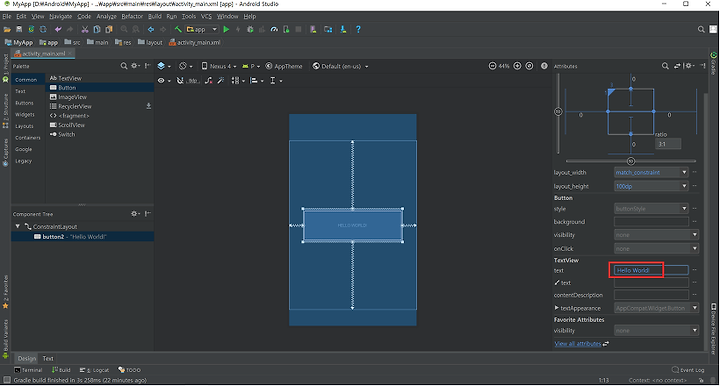The image size is (720, 386).
Task: Select the Widgets palette category
Action: [x=25, y=115]
